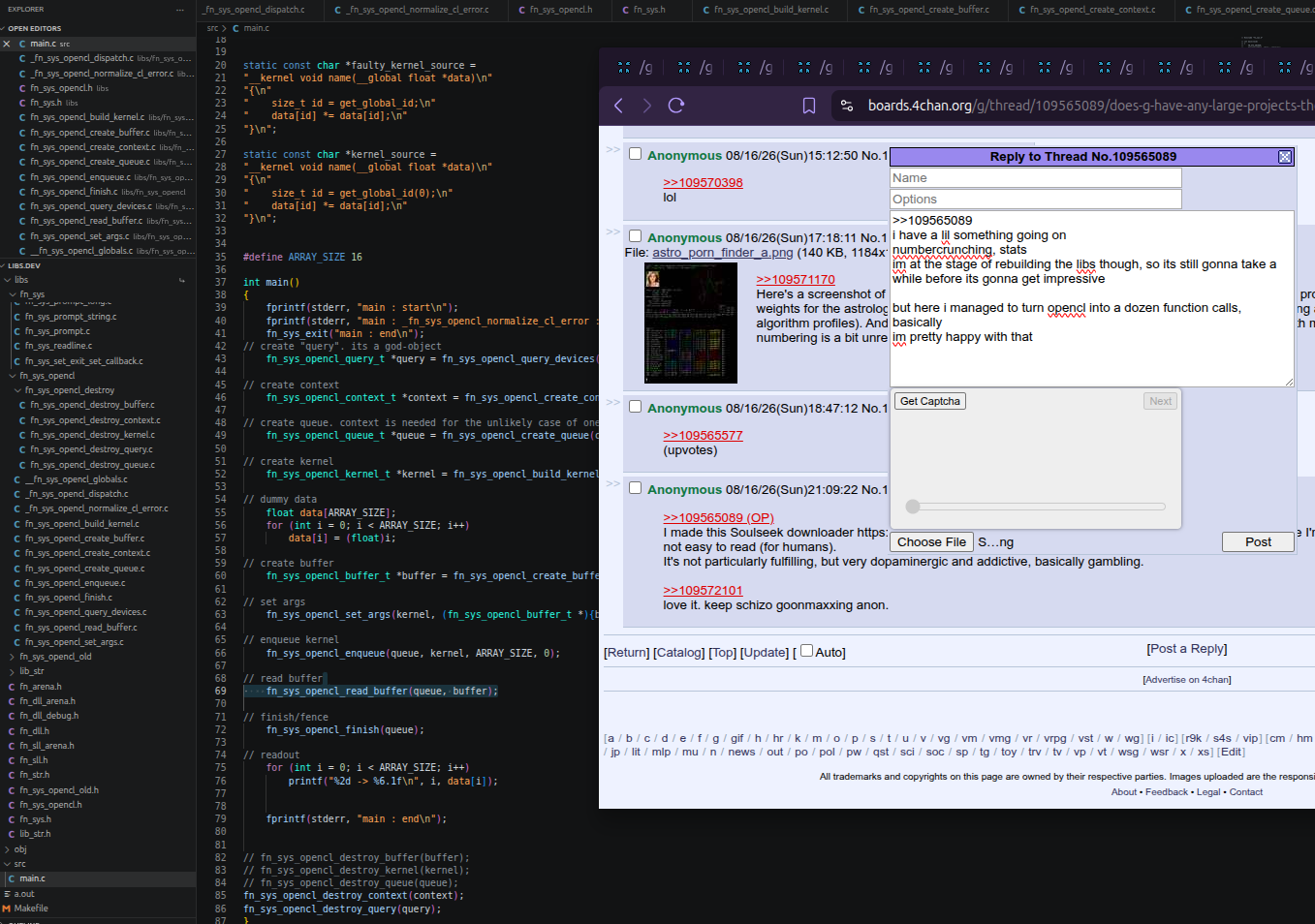Open site settings icon in address bar
The image size is (1315, 924).
pyautogui.click(x=847, y=106)
